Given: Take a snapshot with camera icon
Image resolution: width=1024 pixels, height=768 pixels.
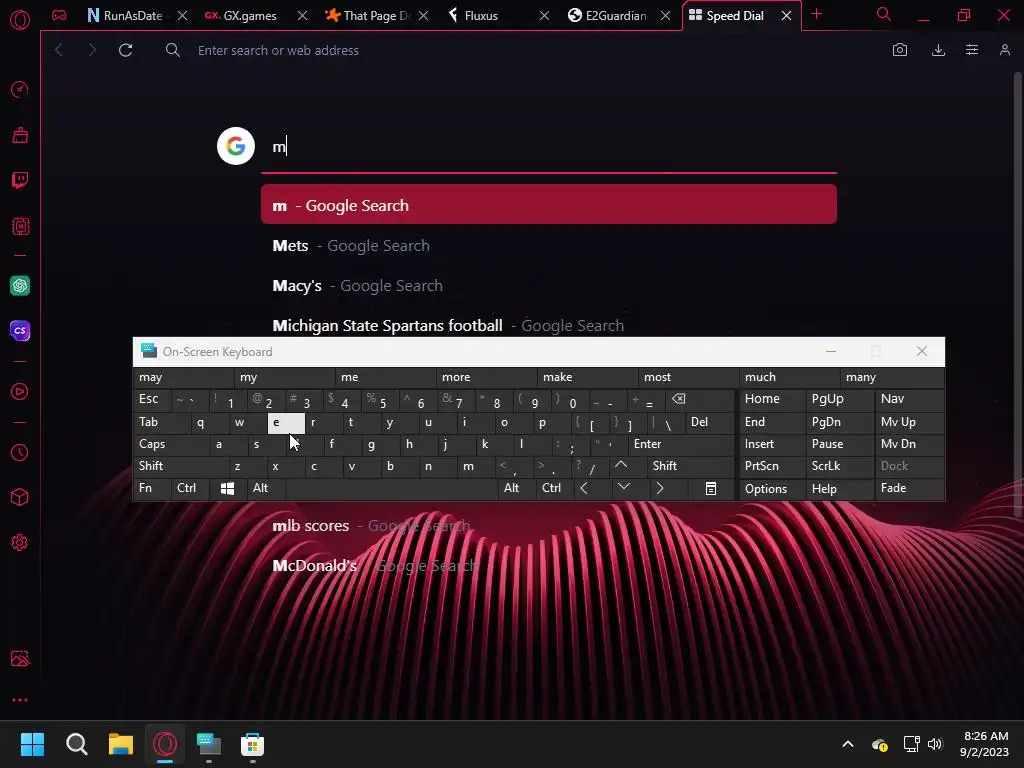Looking at the screenshot, I should click(x=900, y=50).
